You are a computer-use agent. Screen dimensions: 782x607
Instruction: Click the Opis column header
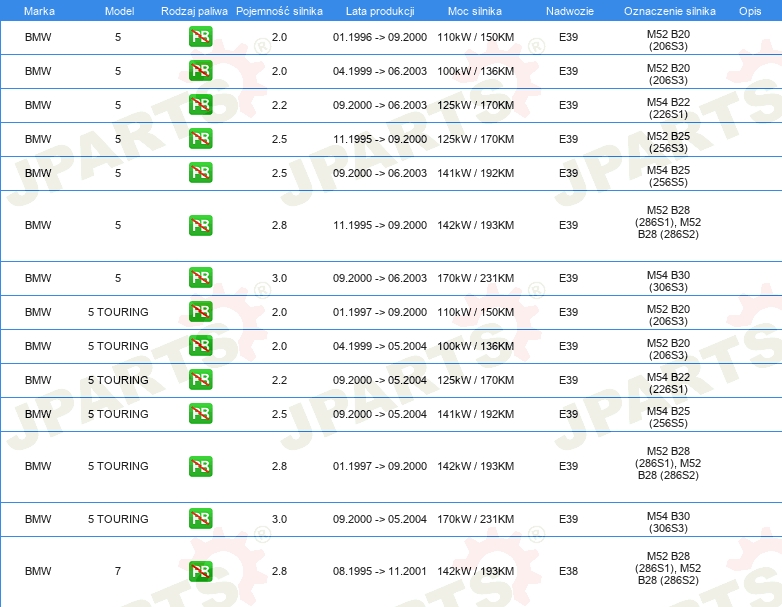tap(750, 11)
